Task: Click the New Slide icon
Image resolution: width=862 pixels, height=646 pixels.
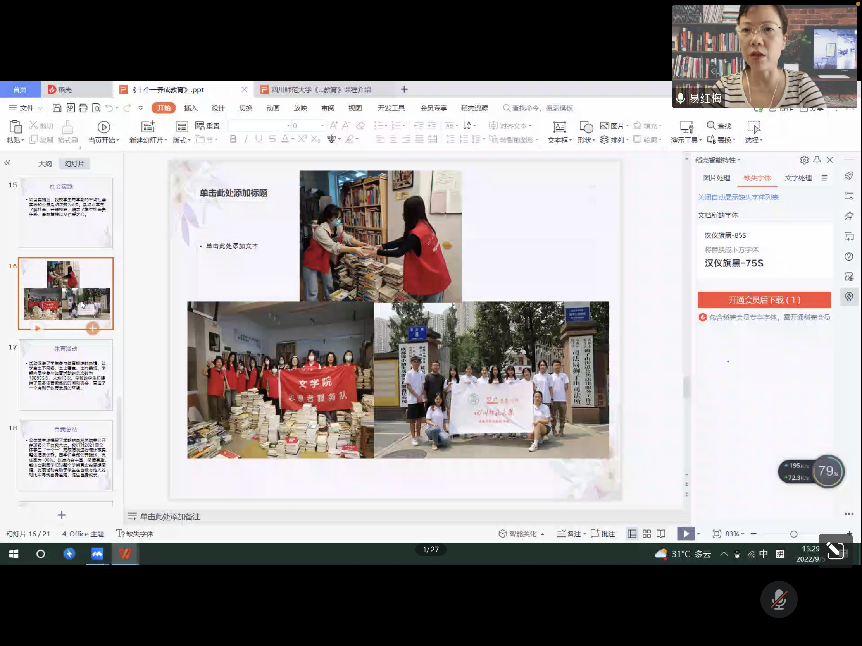Action: tap(147, 127)
